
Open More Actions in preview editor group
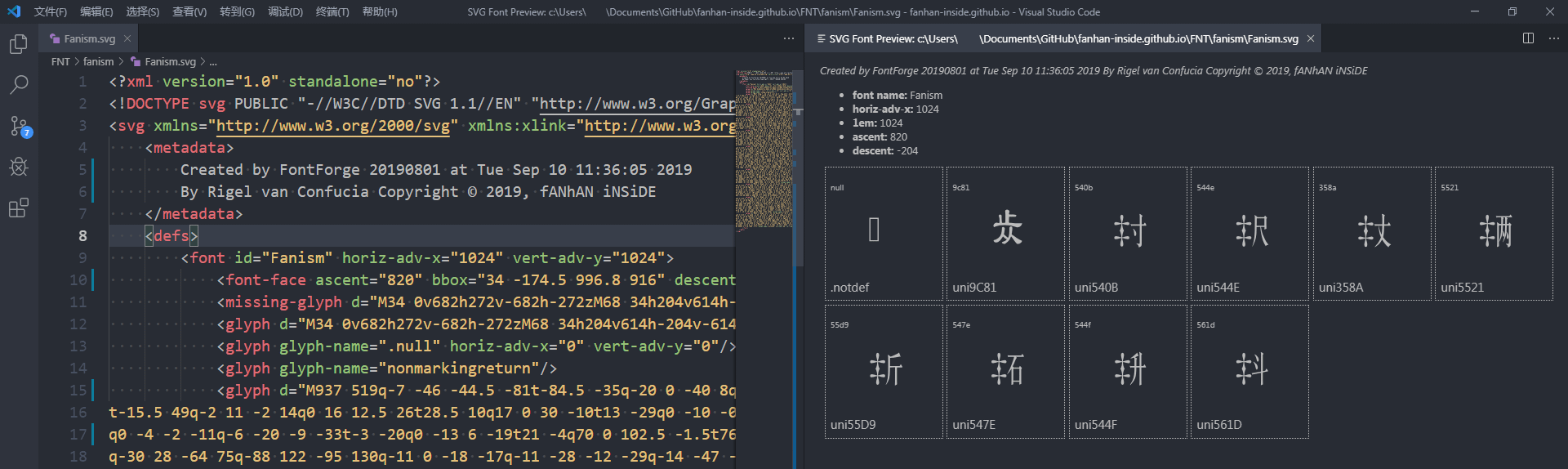coord(1554,38)
